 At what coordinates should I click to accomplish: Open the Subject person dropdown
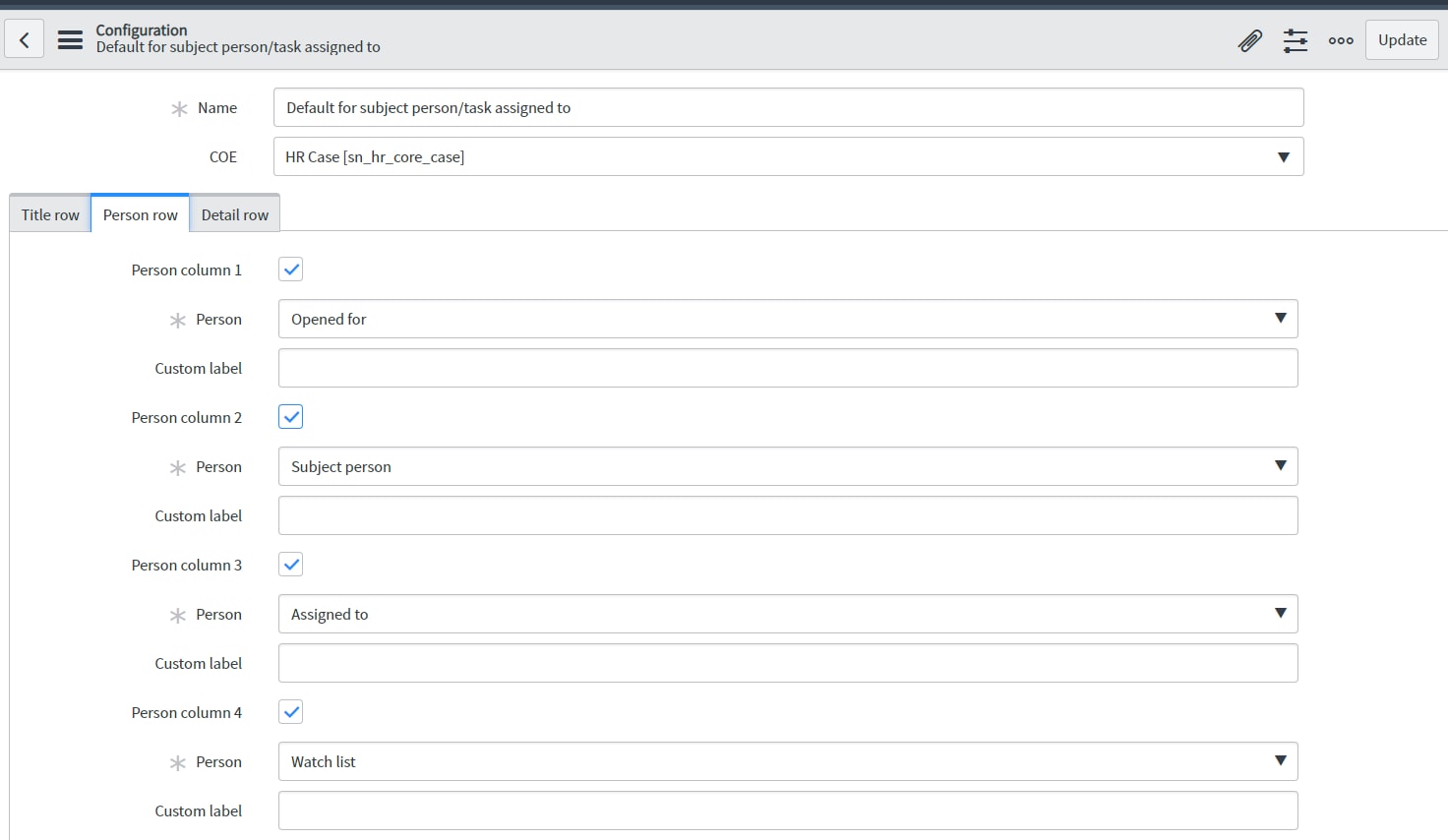[x=788, y=466]
